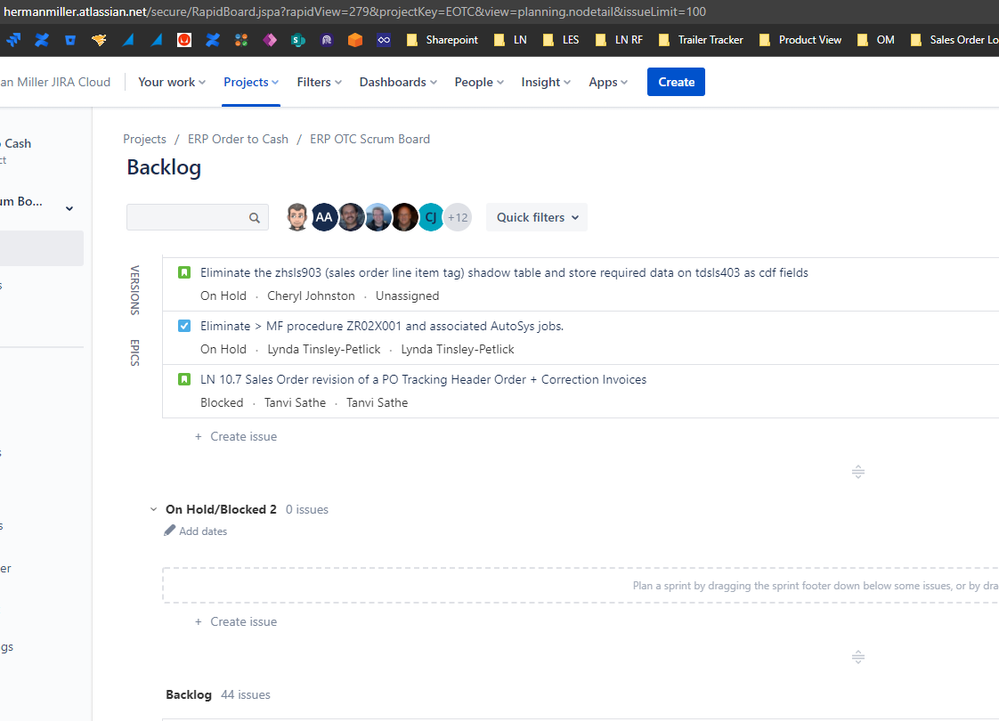Open the Confluence bookmark beside the red icon
Image resolution: width=999 pixels, height=721 pixels.
pos(213,40)
